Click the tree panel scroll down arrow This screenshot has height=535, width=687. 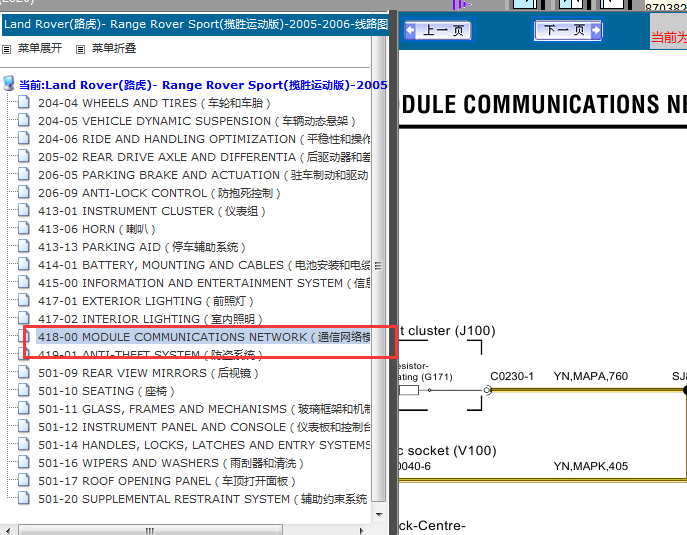pyautogui.click(x=379, y=514)
